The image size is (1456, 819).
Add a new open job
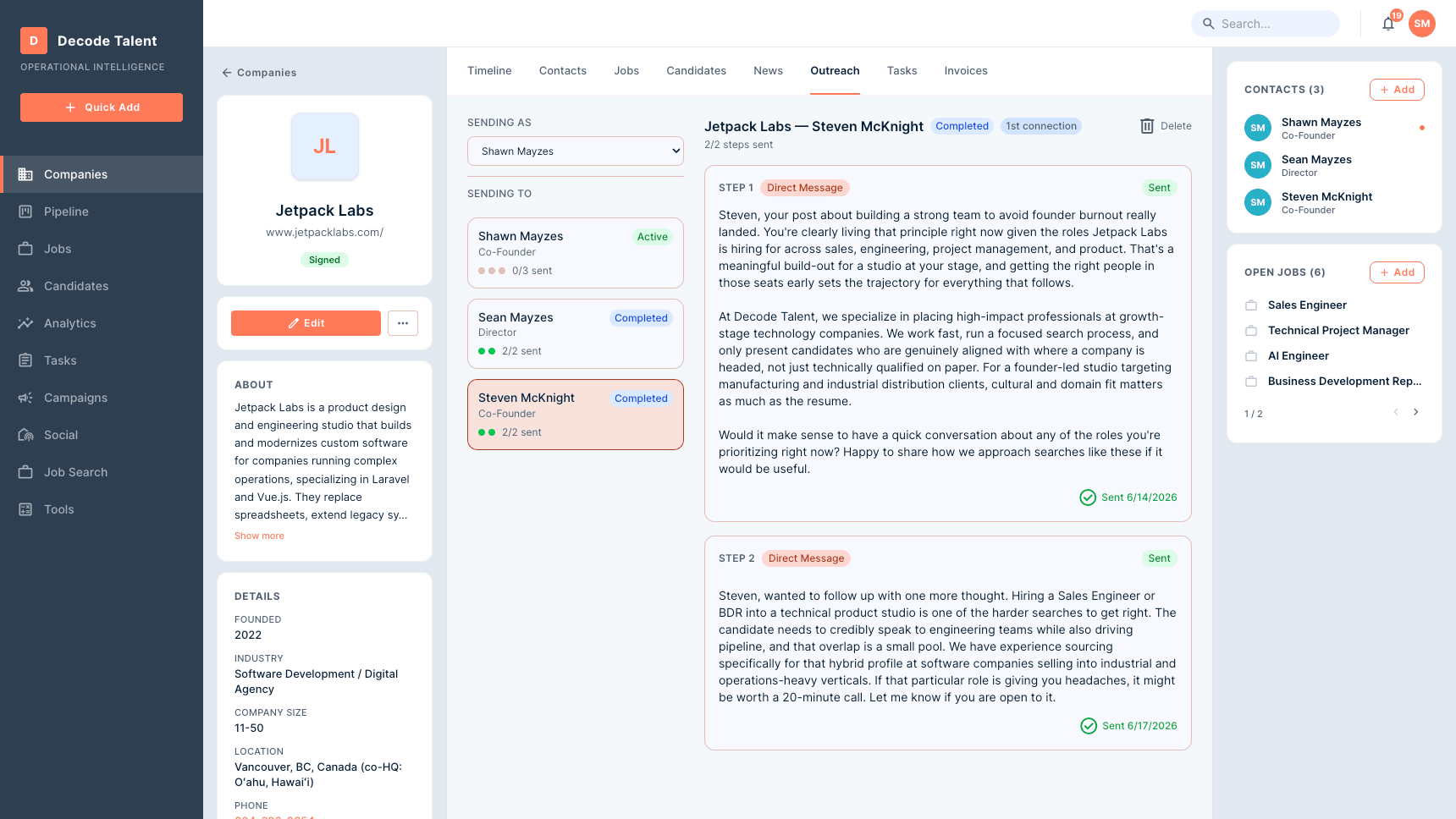(1397, 272)
